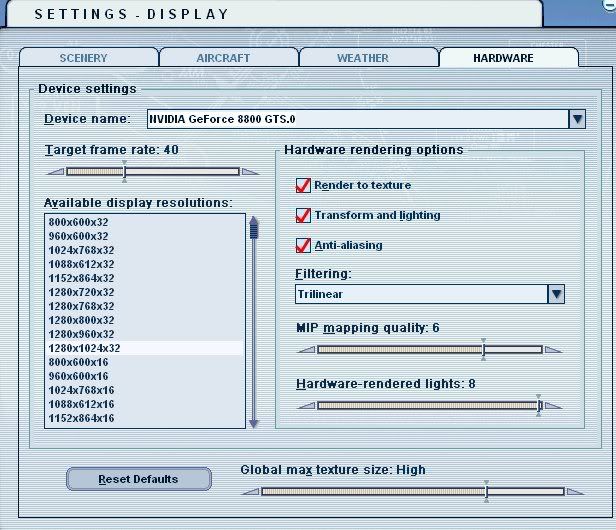Lower MIP mapping quality with left arrow
616x530 pixels.
coord(306,350)
